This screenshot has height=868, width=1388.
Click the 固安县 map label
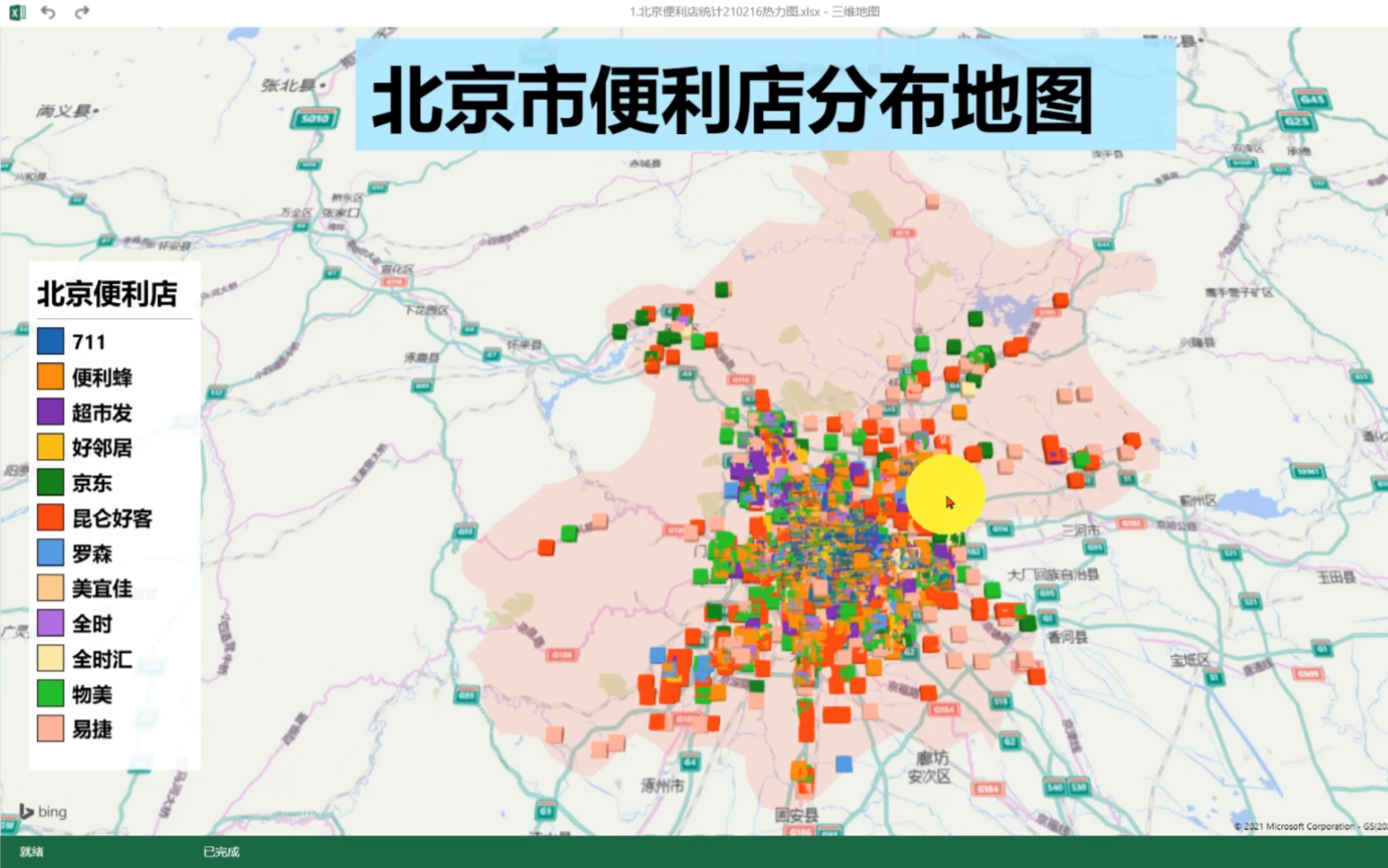pos(797,815)
